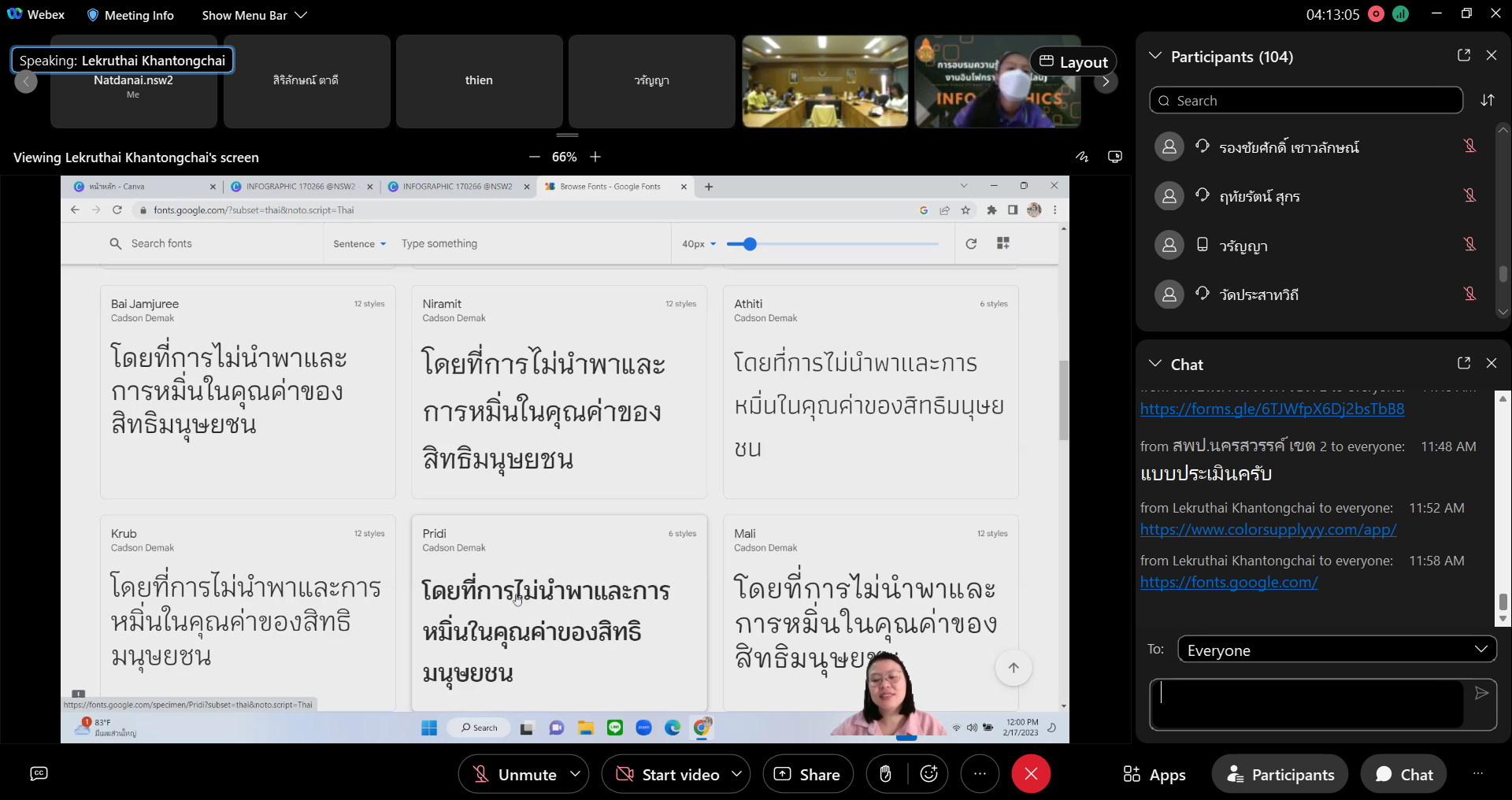Pop out the Chat panel

pos(1464,363)
